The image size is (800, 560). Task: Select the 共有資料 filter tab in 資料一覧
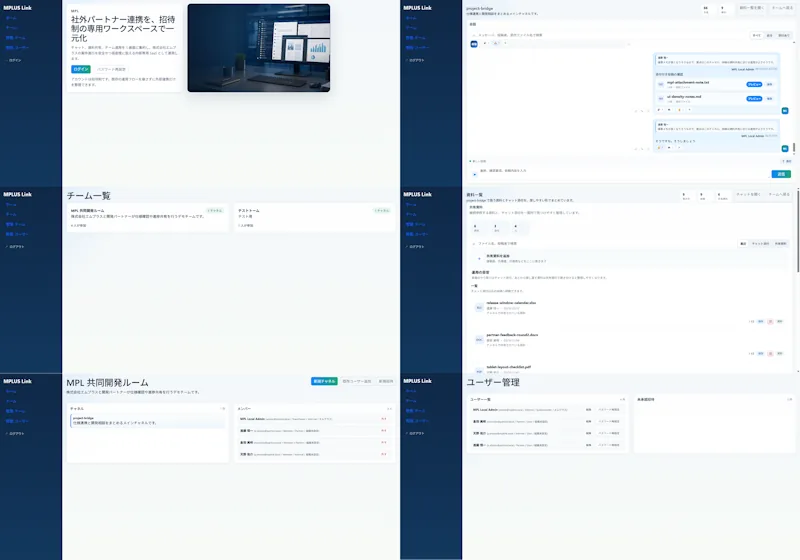781,243
